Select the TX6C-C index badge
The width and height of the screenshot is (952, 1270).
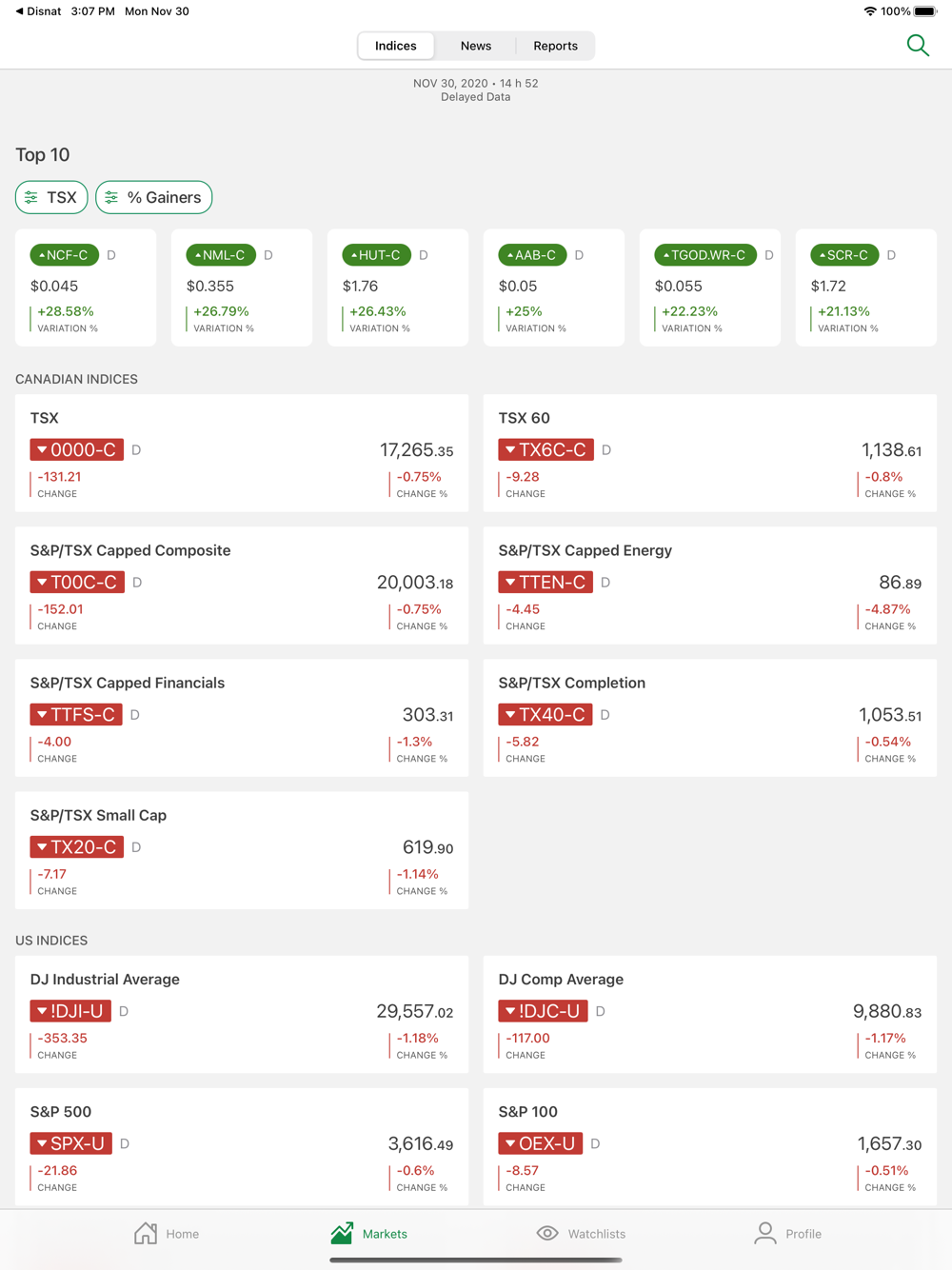546,449
